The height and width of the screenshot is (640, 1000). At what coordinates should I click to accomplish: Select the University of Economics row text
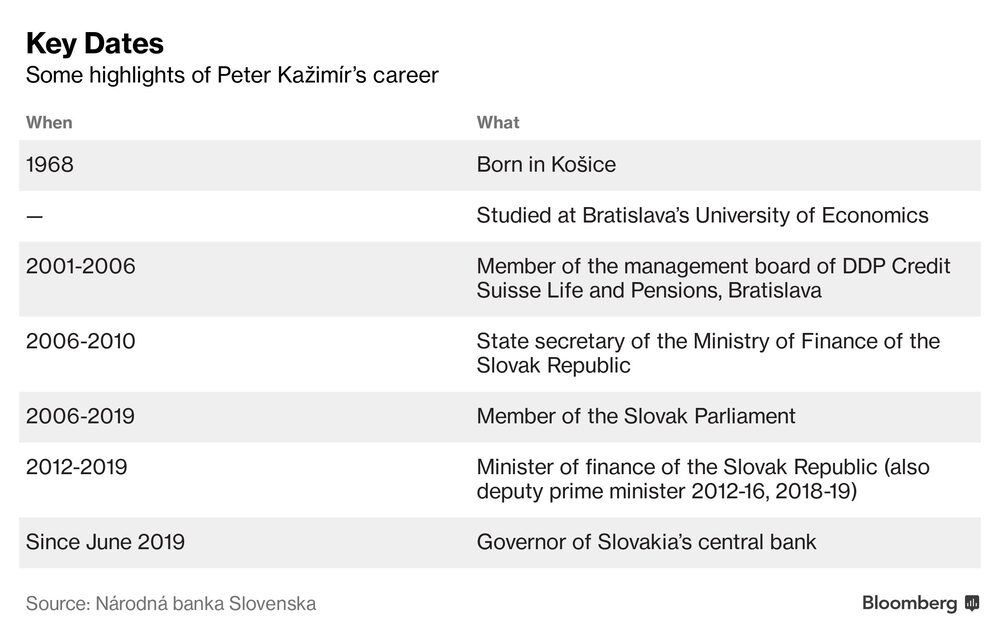(x=702, y=215)
